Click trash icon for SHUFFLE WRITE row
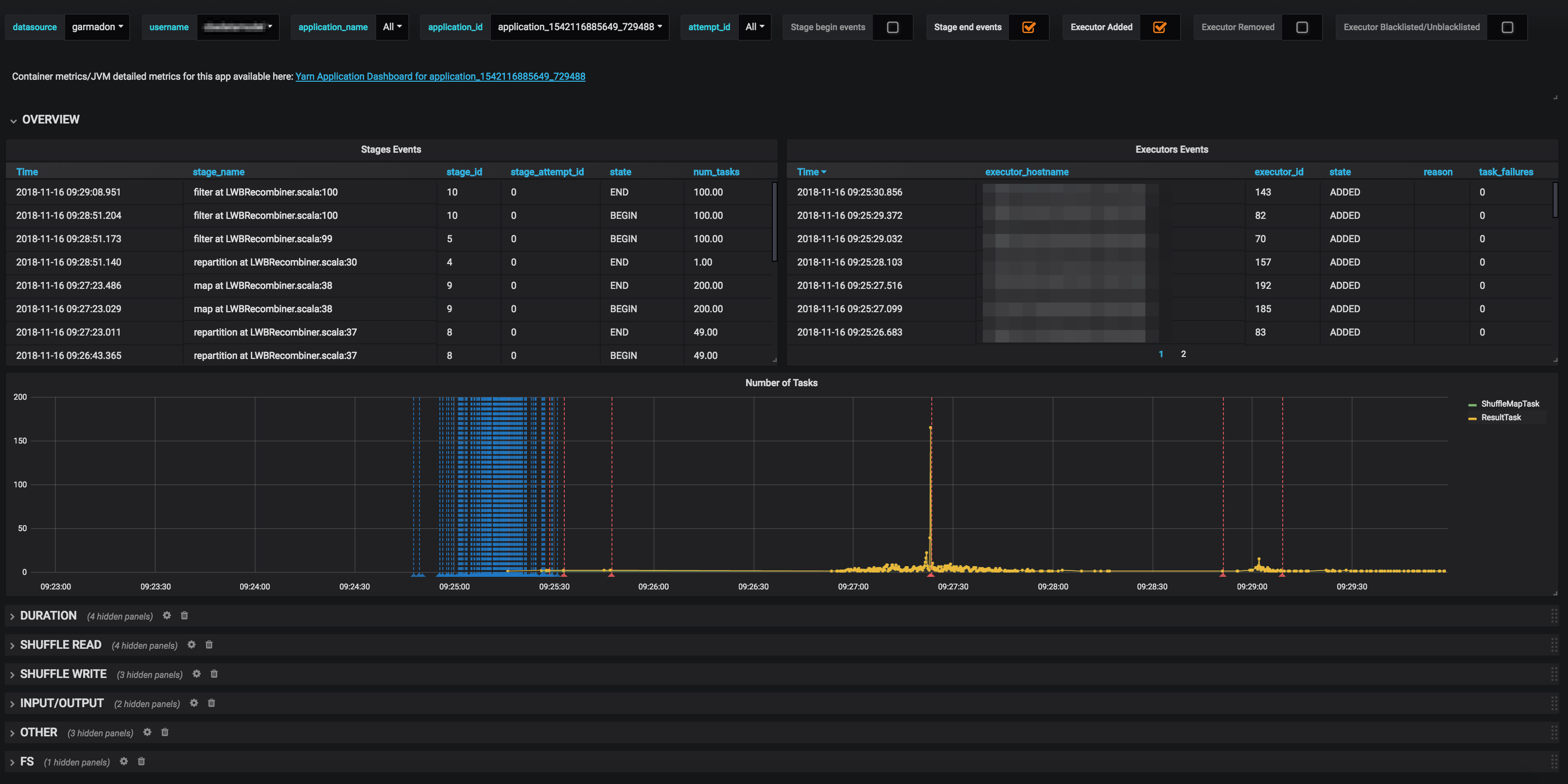1568x784 pixels. [x=214, y=674]
